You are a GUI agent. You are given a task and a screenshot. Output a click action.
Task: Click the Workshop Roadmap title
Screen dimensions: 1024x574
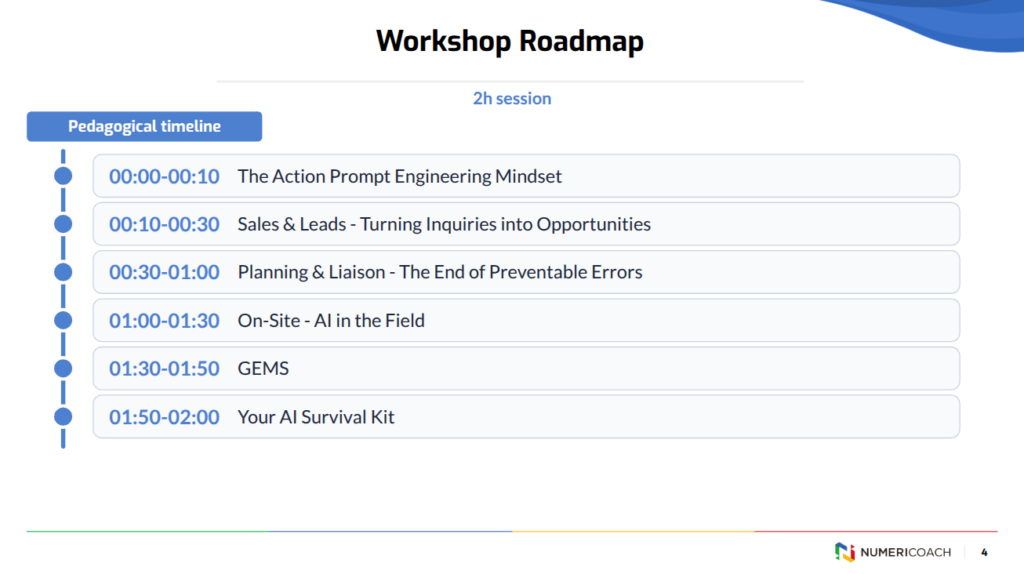click(510, 41)
